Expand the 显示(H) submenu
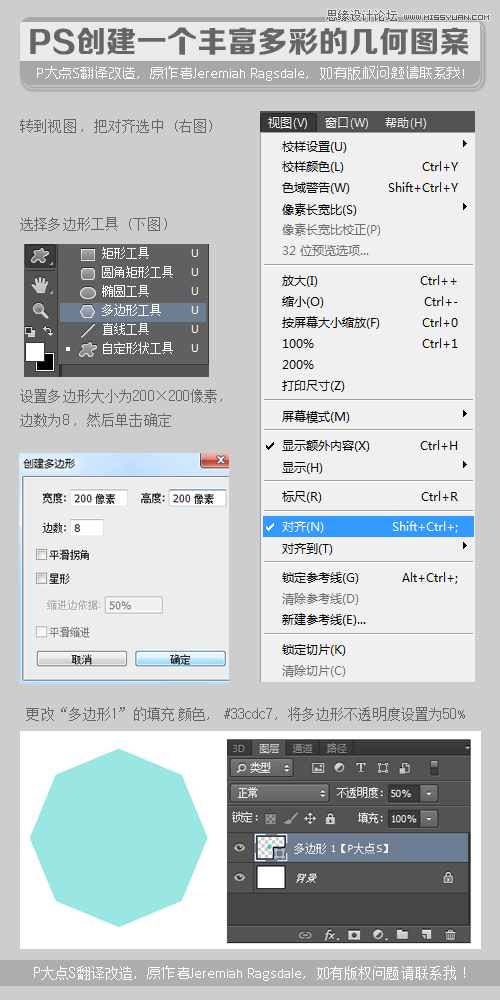Screen dimensions: 500x1000 369,467
